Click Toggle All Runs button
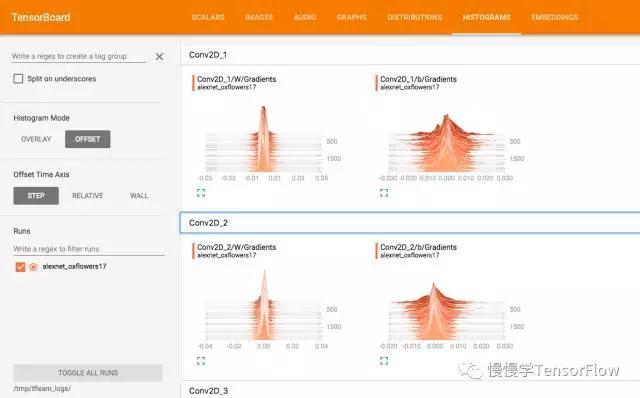 click(88, 373)
